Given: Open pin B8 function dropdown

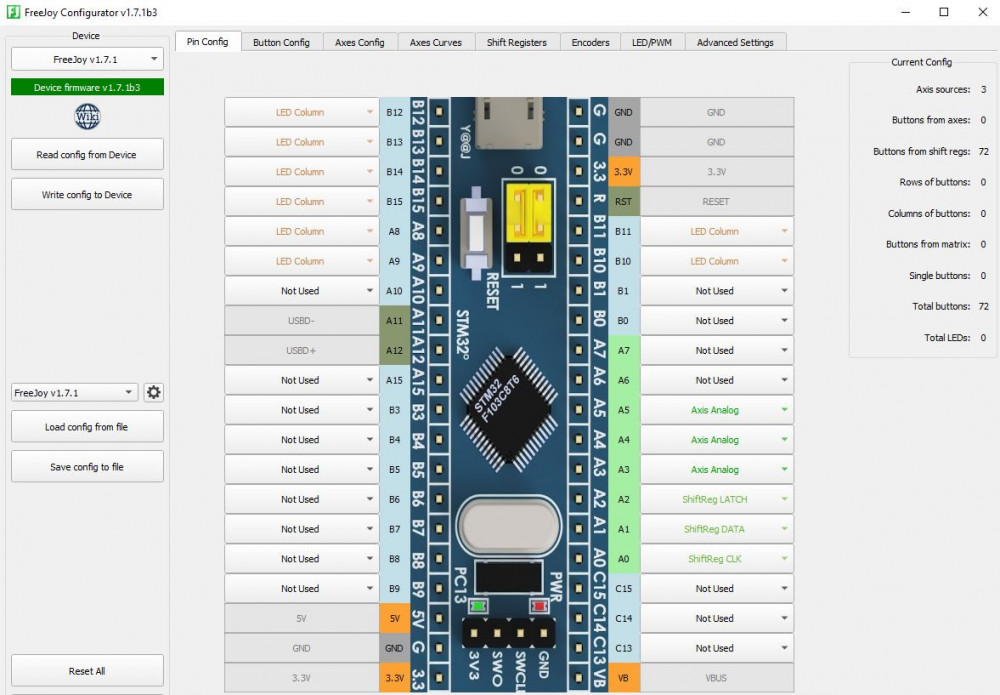Looking at the screenshot, I should (x=302, y=559).
